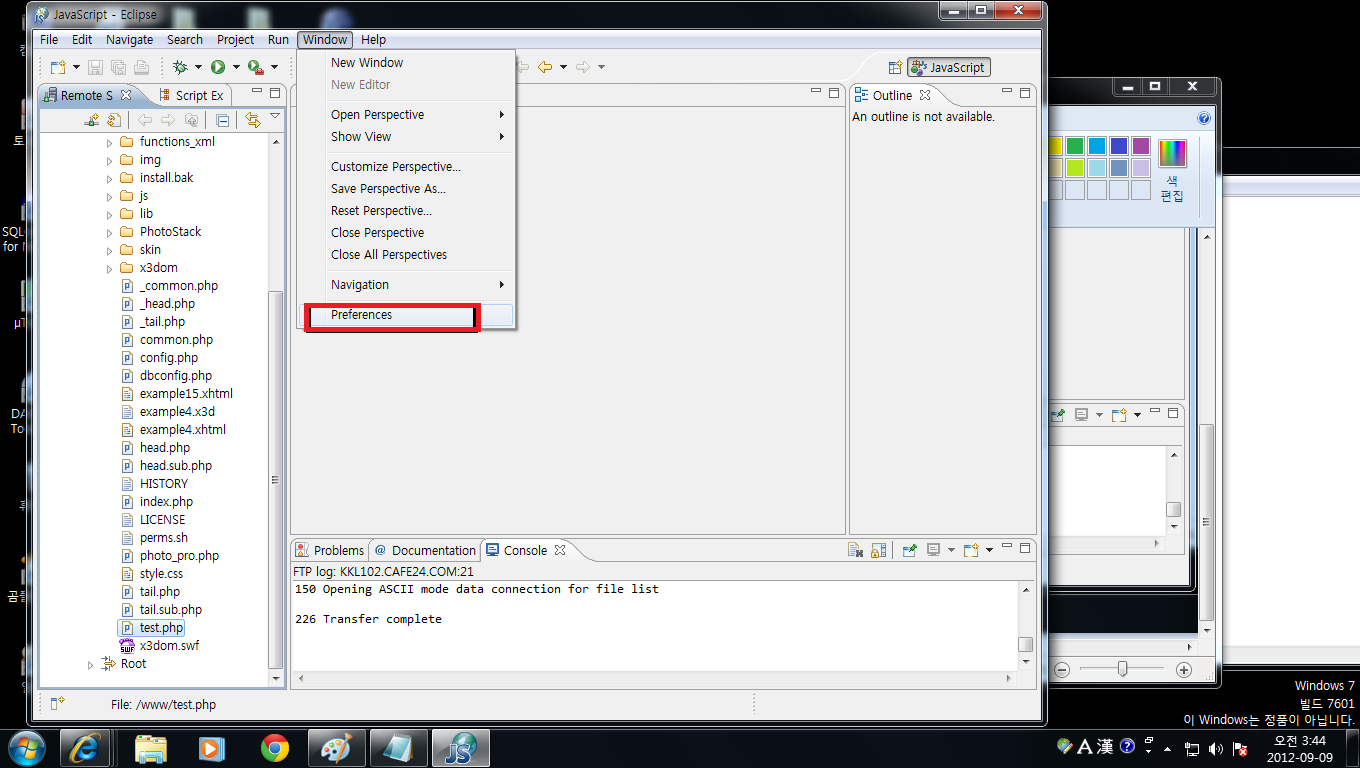1360x768 pixels.
Task: Open Google Chrome from the taskbar
Action: [274, 748]
